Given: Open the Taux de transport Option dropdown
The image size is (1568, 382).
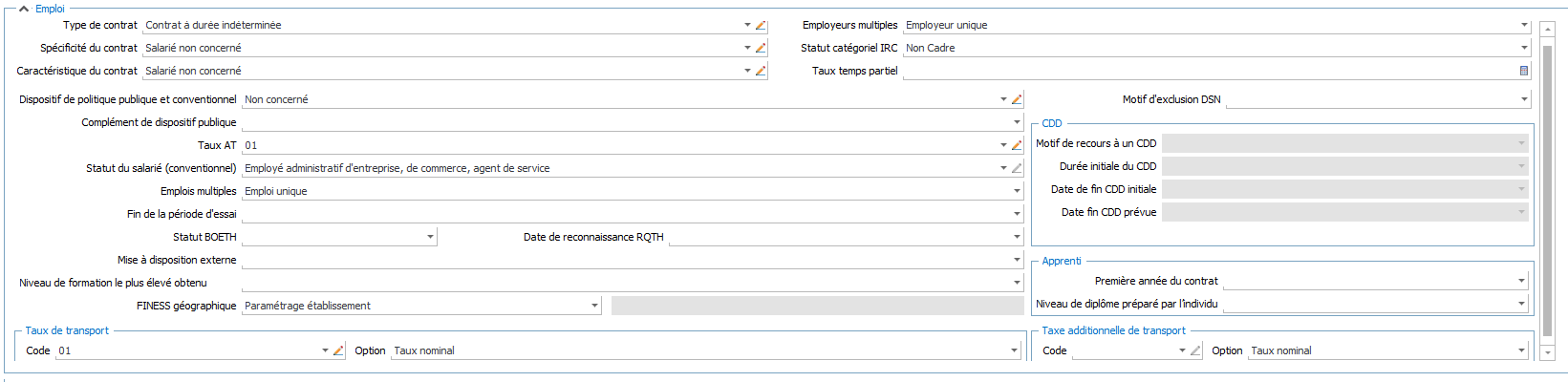Looking at the screenshot, I should pos(1015,350).
